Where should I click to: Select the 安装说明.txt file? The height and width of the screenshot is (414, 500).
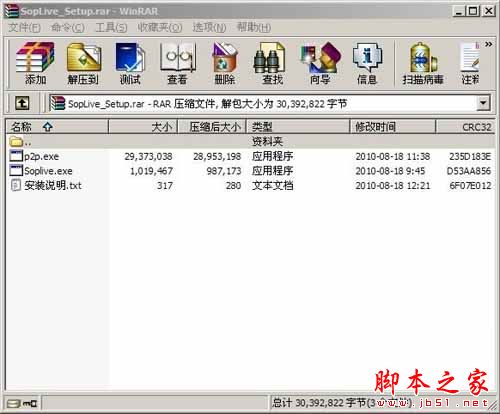[250, 185]
